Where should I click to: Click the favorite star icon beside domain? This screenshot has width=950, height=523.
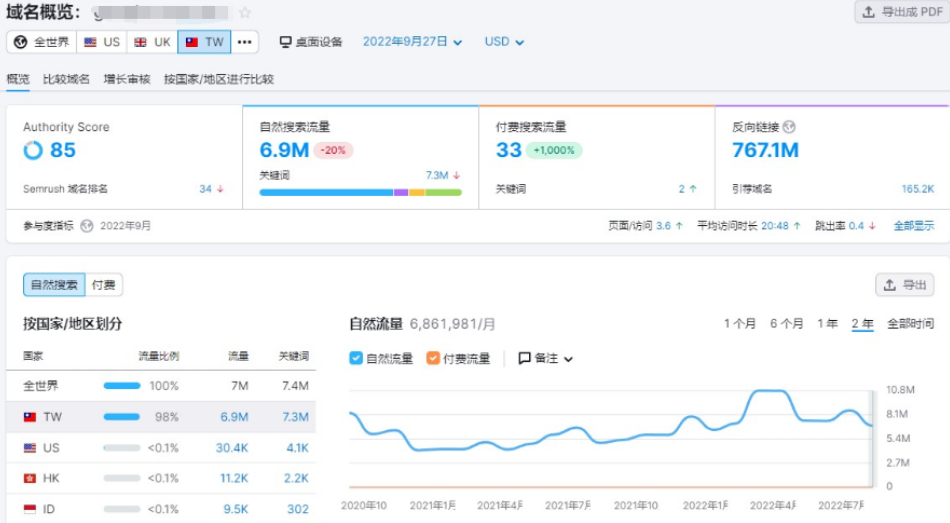click(x=245, y=13)
